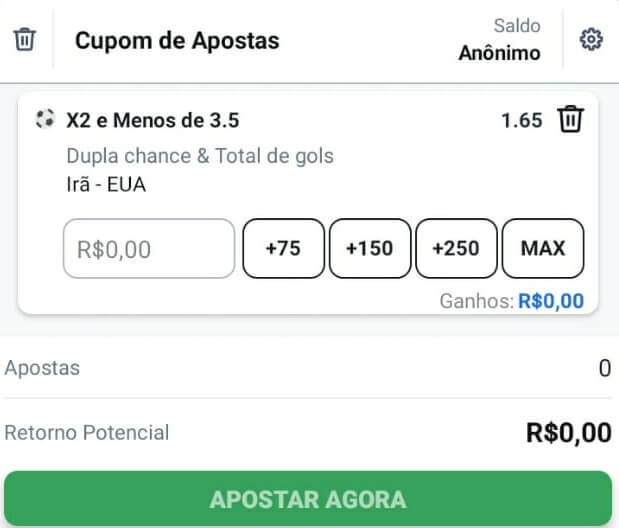
Task: Clear all bets with header trash icon
Action: 25,39
